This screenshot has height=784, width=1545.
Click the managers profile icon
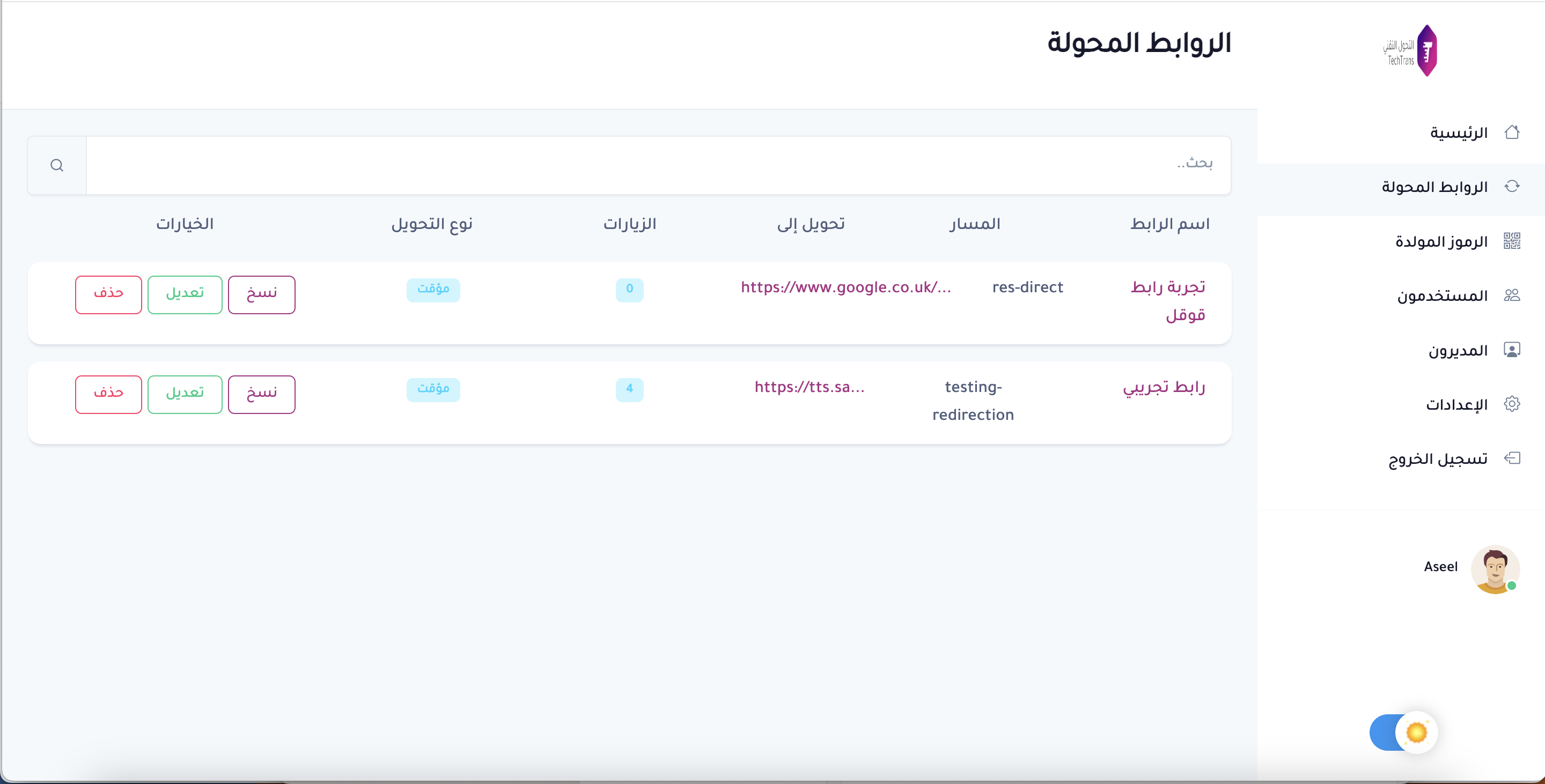click(1511, 350)
